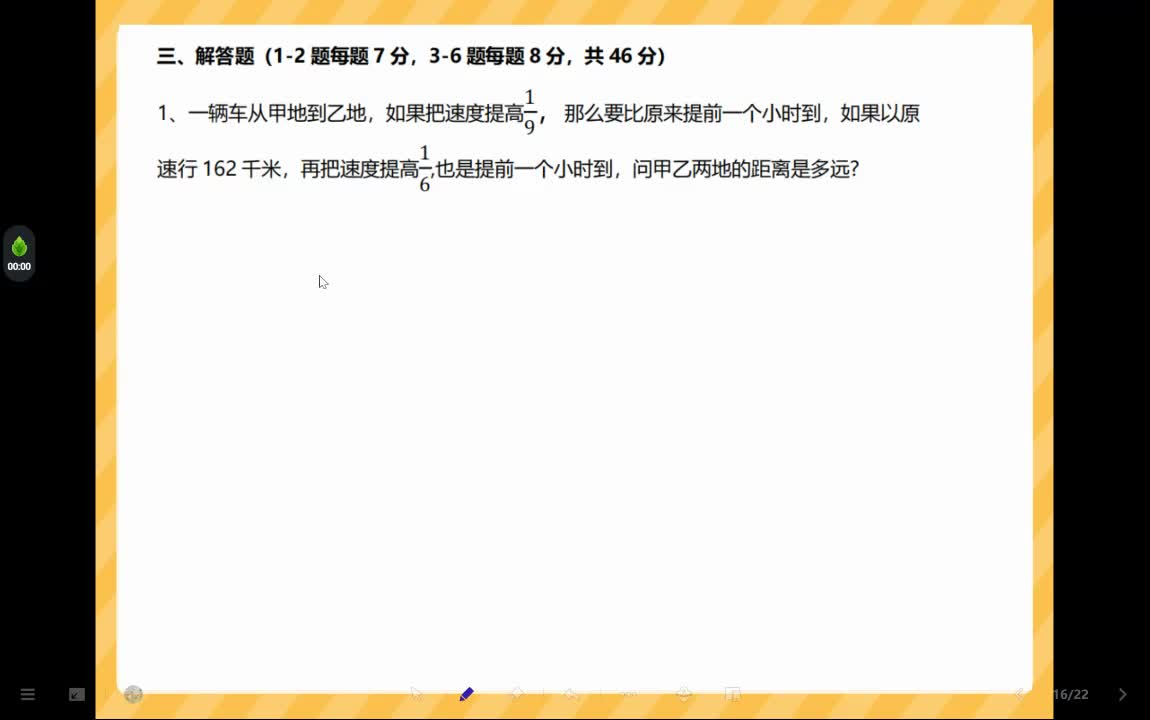Click the whiteboard panel icon
Screen dimensions: 1150x720
tap(733, 694)
